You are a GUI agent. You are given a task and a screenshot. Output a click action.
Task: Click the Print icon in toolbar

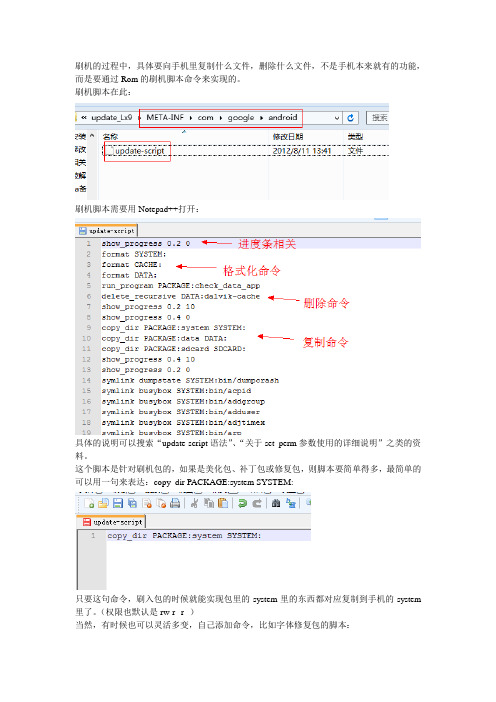pos(175,503)
